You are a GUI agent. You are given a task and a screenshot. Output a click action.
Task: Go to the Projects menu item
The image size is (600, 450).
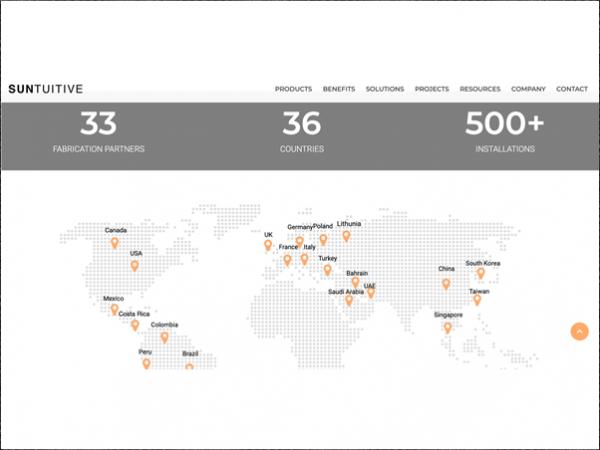pyautogui.click(x=432, y=89)
